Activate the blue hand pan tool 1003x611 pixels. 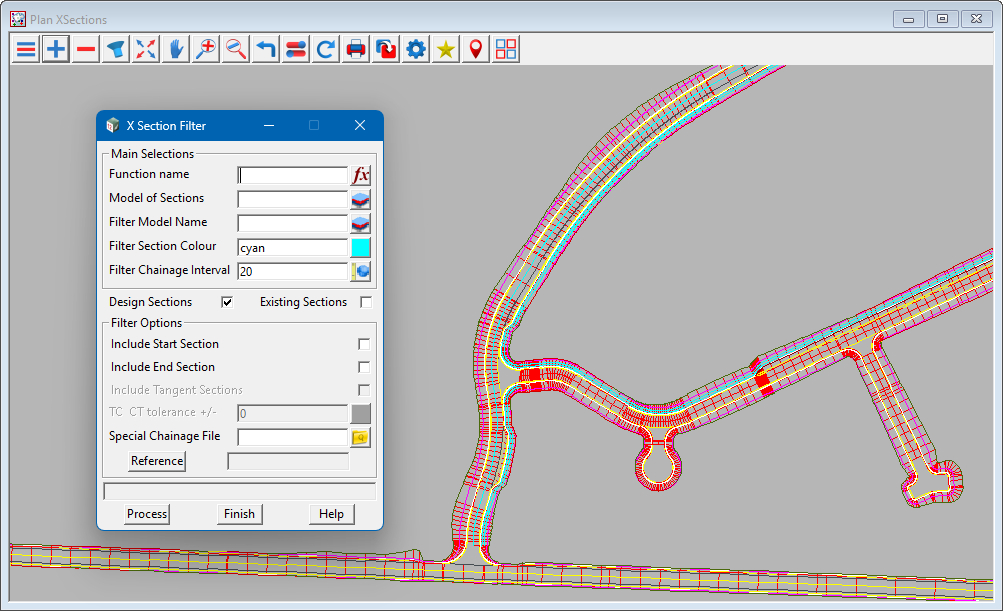(x=176, y=49)
